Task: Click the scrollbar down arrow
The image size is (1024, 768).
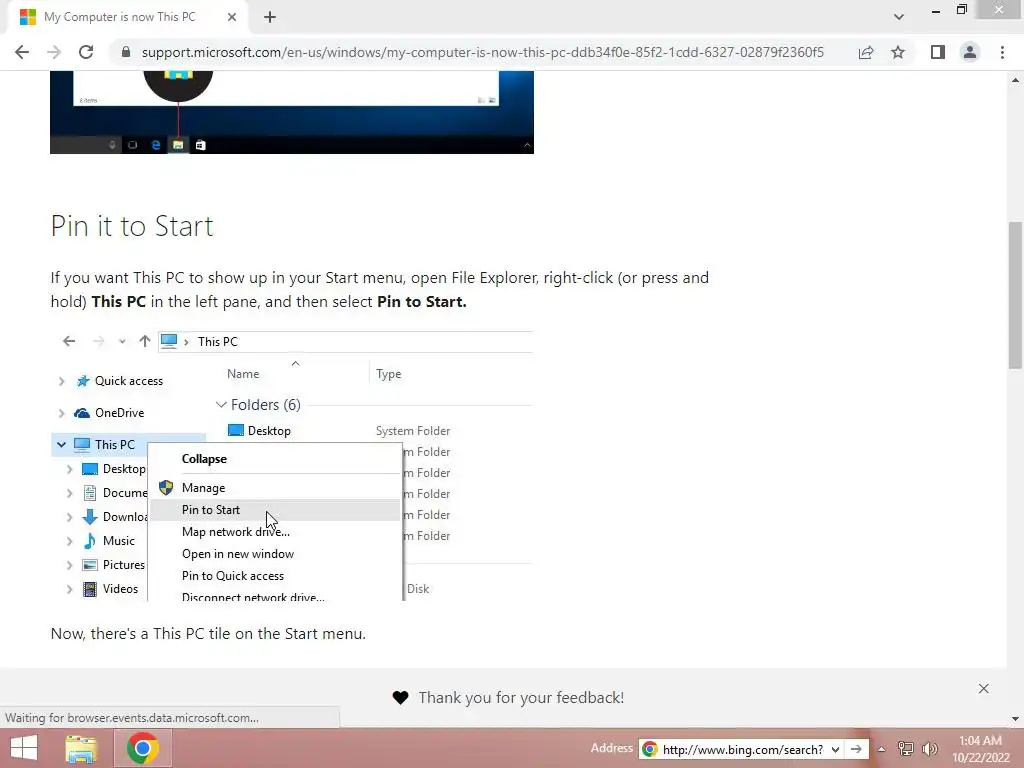Action: (x=1015, y=719)
